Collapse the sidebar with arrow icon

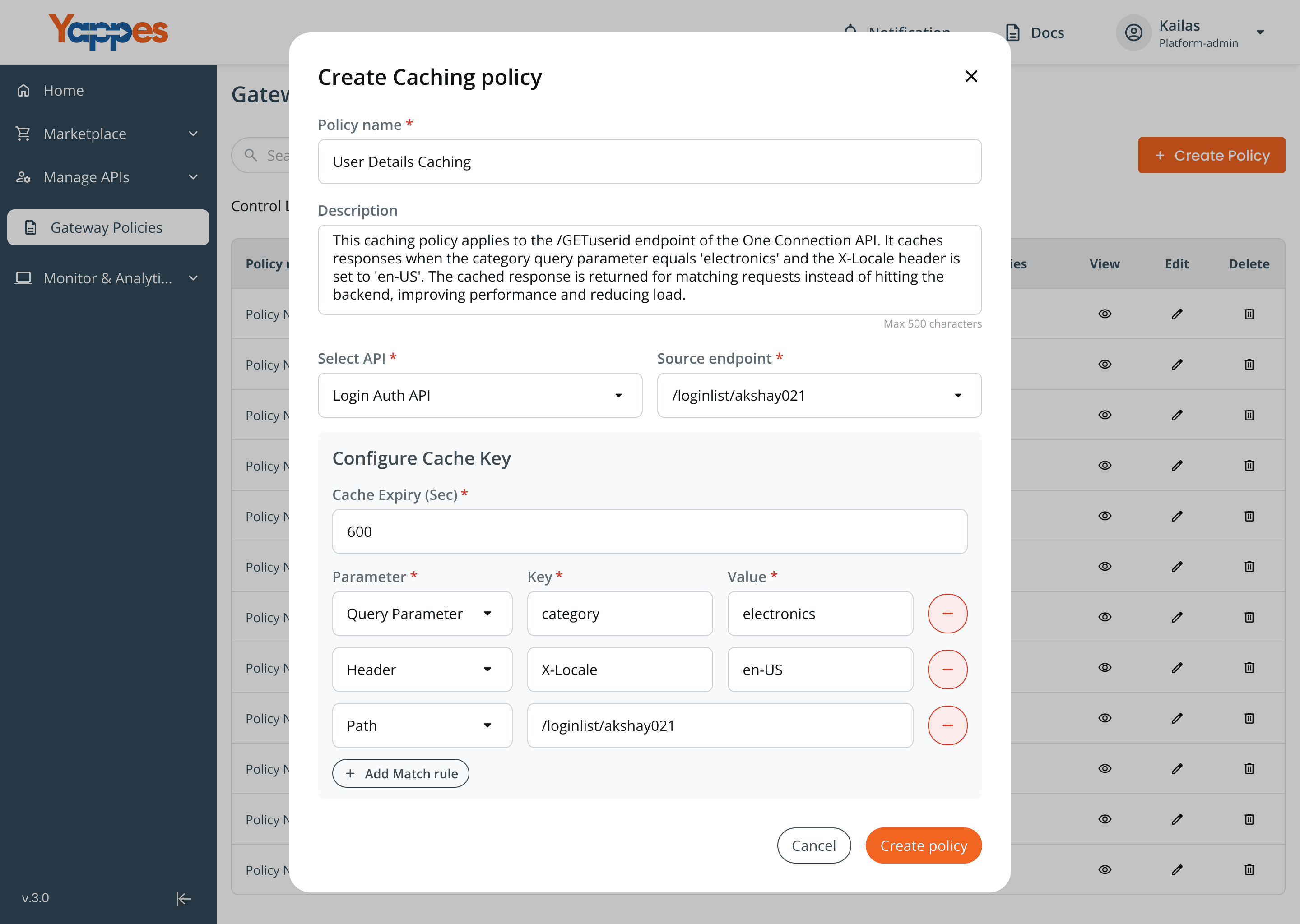tap(183, 898)
